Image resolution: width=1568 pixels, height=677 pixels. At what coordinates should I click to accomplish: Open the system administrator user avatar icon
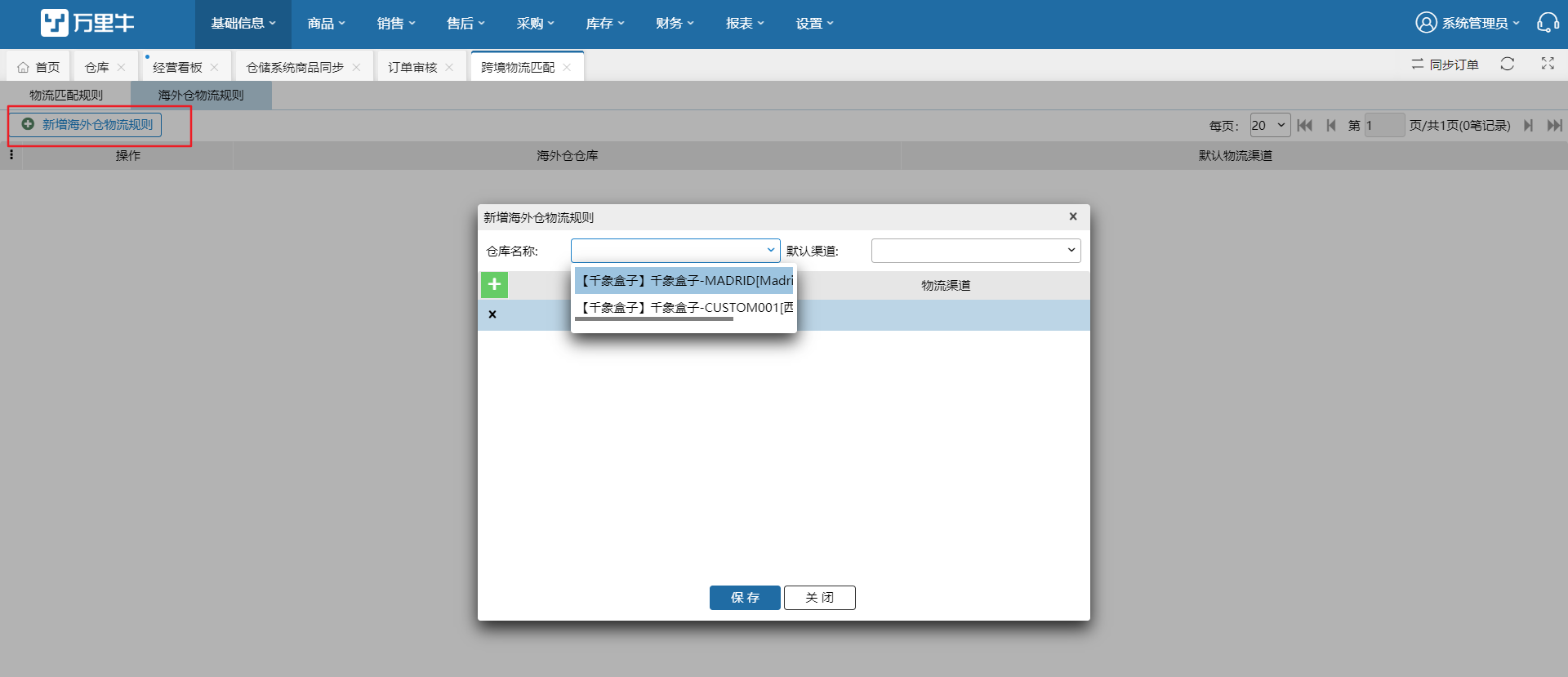click(1426, 23)
